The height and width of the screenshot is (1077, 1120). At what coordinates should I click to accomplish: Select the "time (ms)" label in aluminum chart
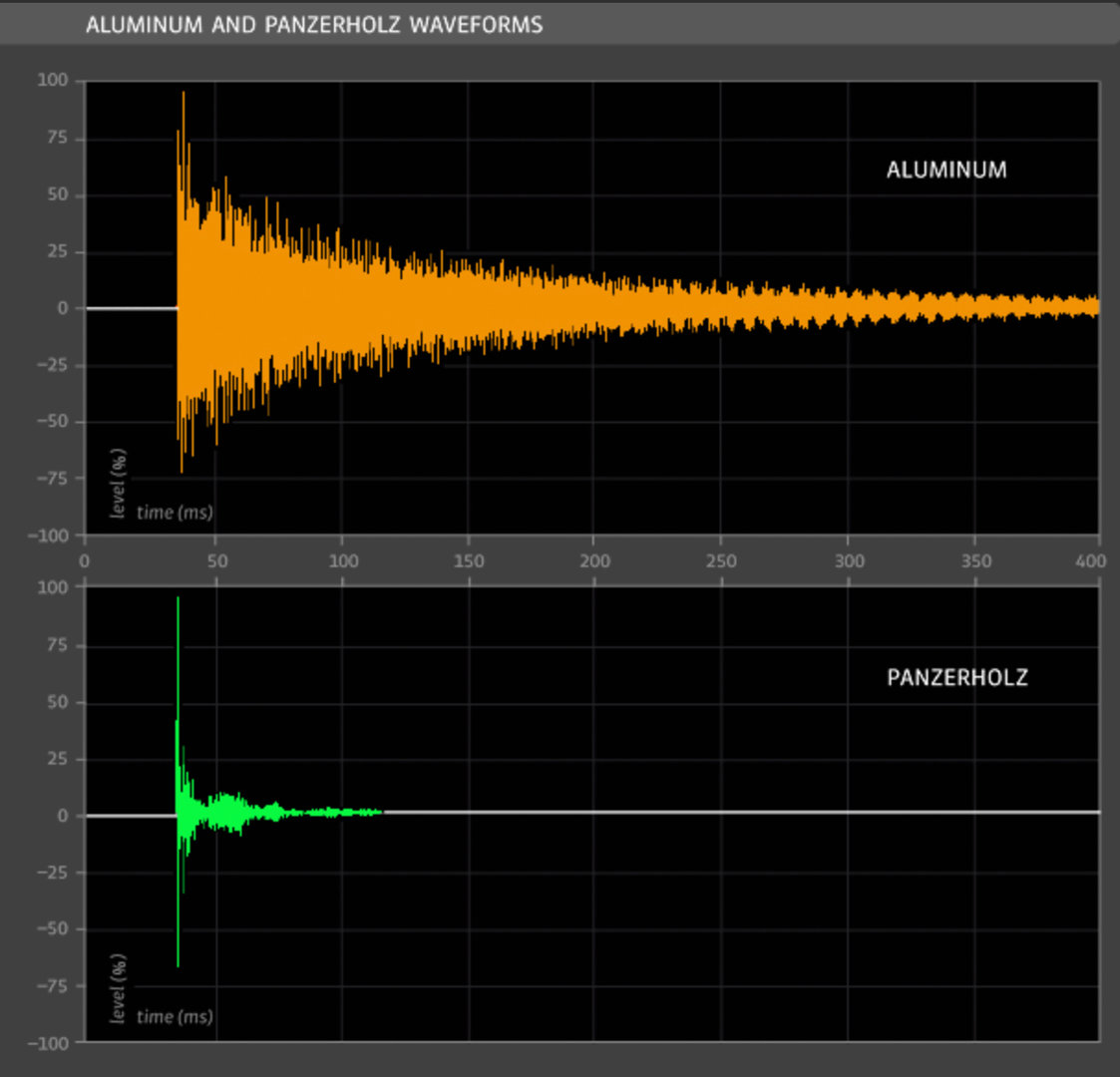tap(175, 513)
